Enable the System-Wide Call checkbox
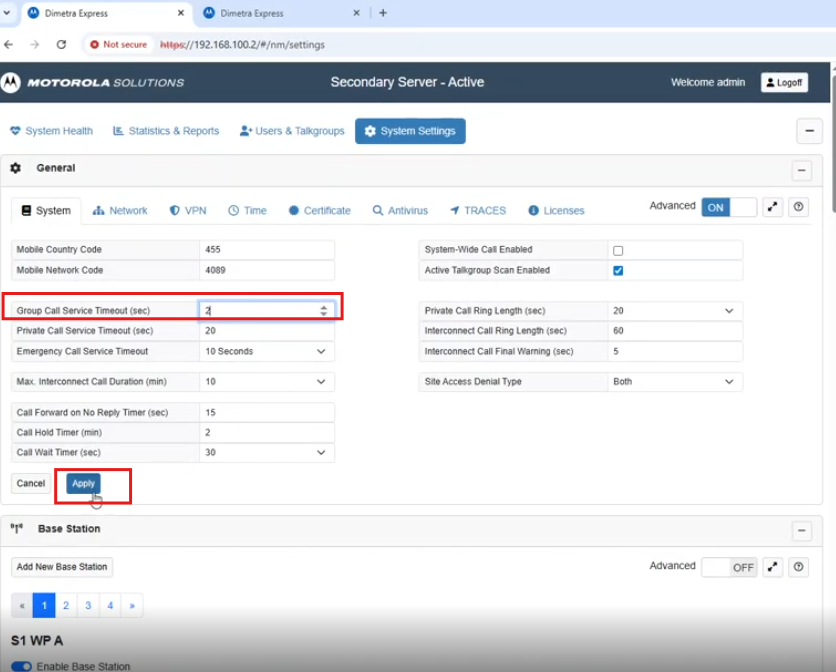Screen dimensions: 836x672 pos(618,251)
